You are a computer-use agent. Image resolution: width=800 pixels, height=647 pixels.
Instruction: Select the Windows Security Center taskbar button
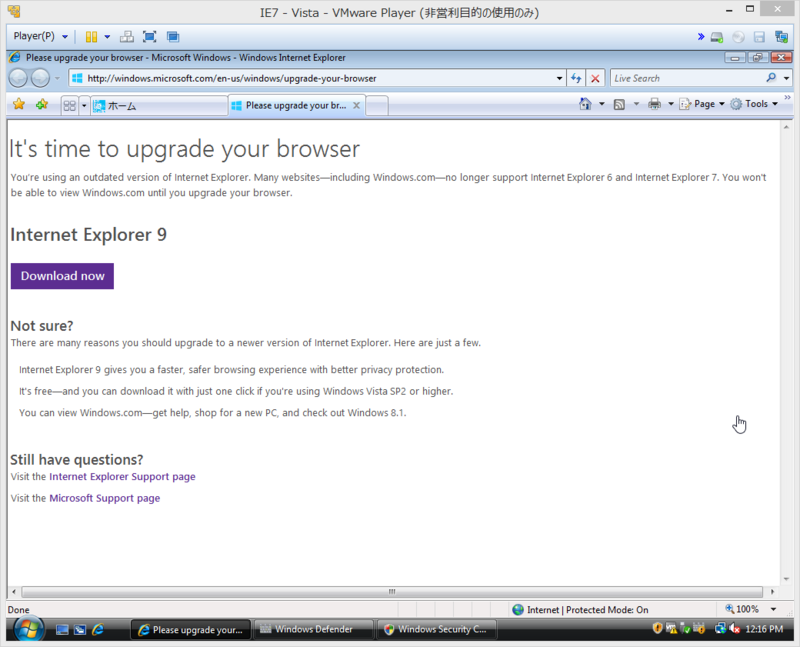coord(436,629)
